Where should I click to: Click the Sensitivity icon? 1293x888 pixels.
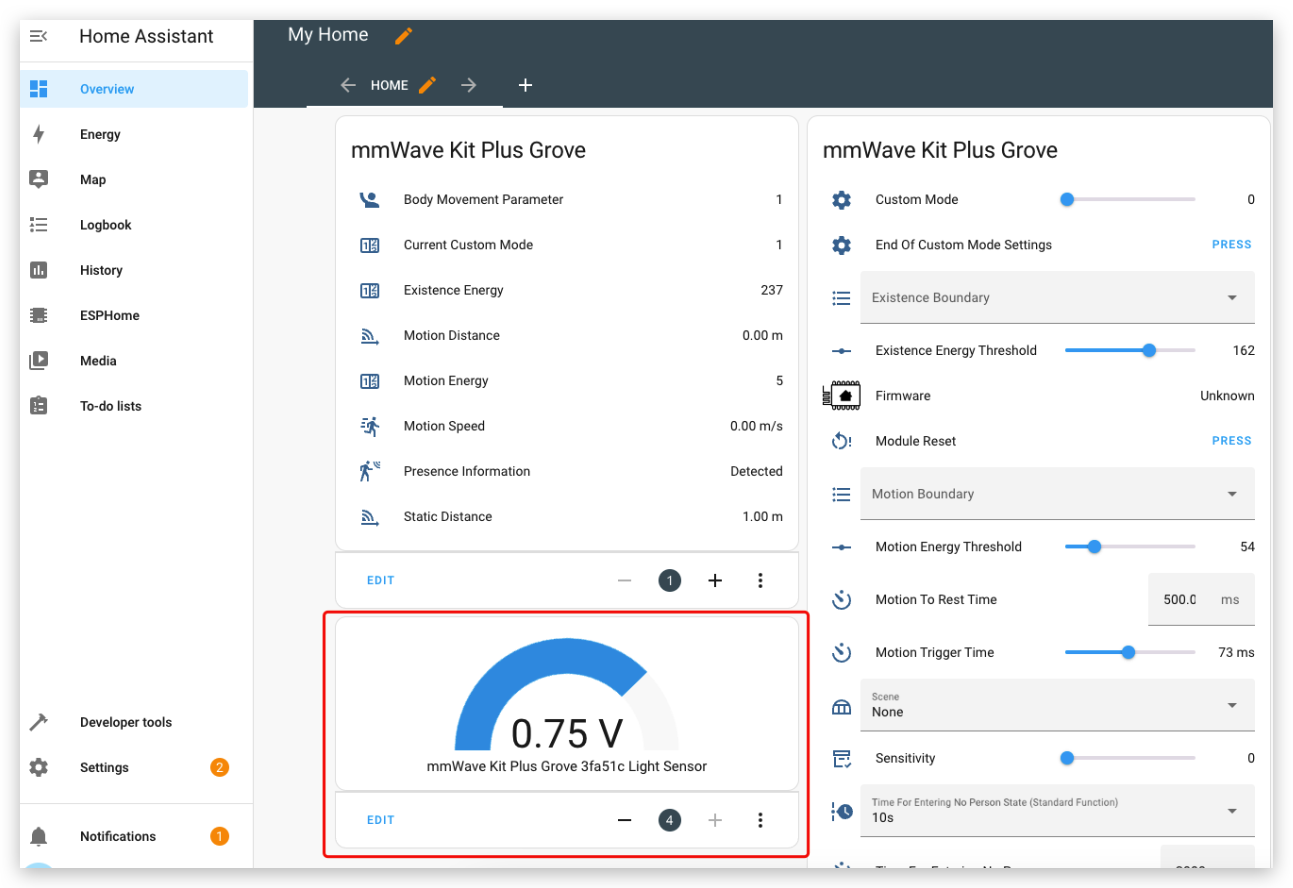[x=842, y=759]
